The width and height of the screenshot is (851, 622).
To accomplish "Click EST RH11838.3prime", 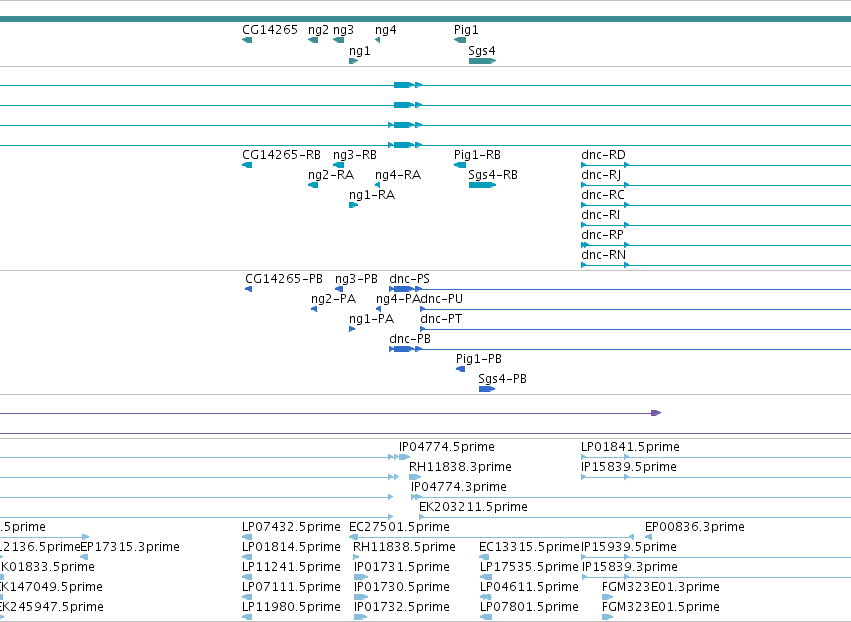I will point(460,467).
